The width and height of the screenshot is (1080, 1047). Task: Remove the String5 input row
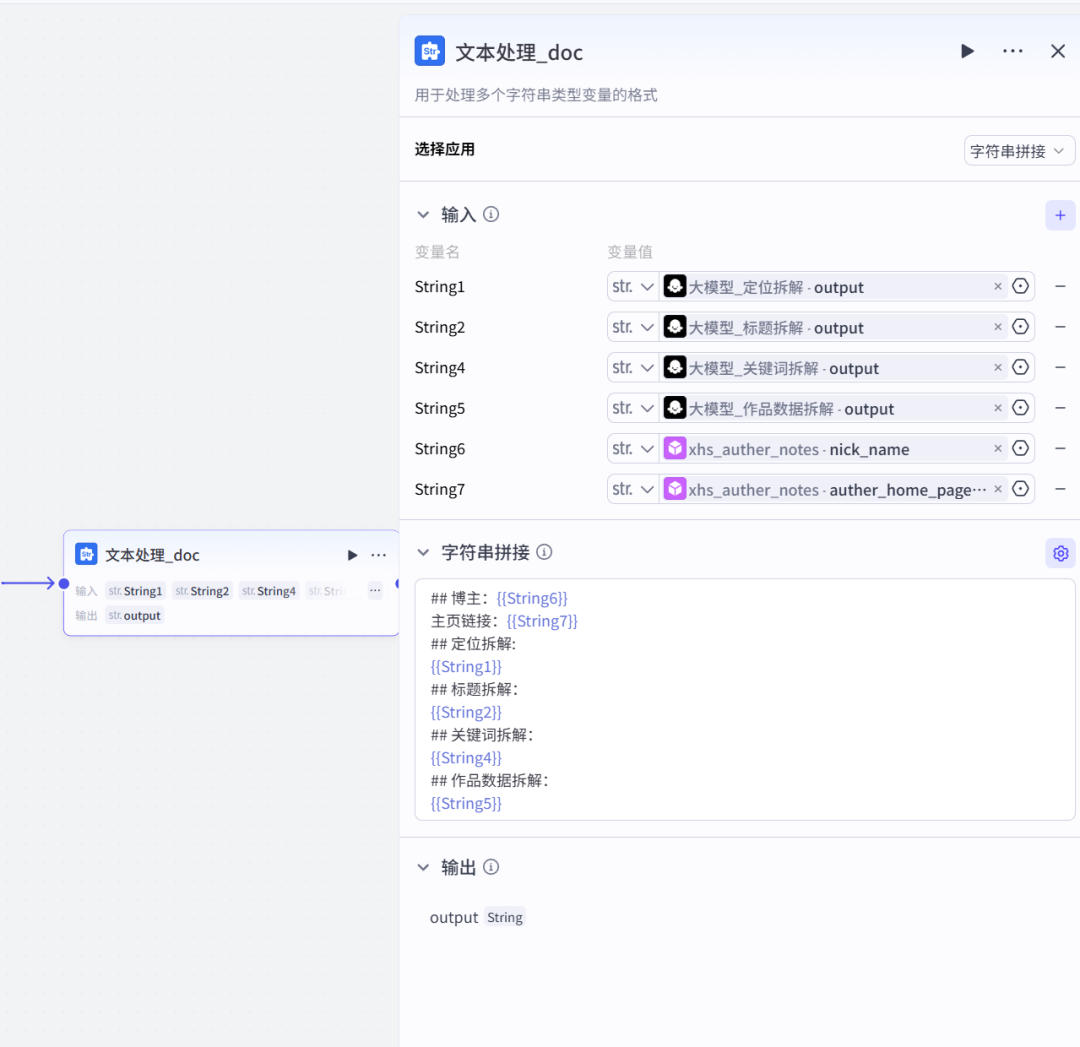[1060, 408]
